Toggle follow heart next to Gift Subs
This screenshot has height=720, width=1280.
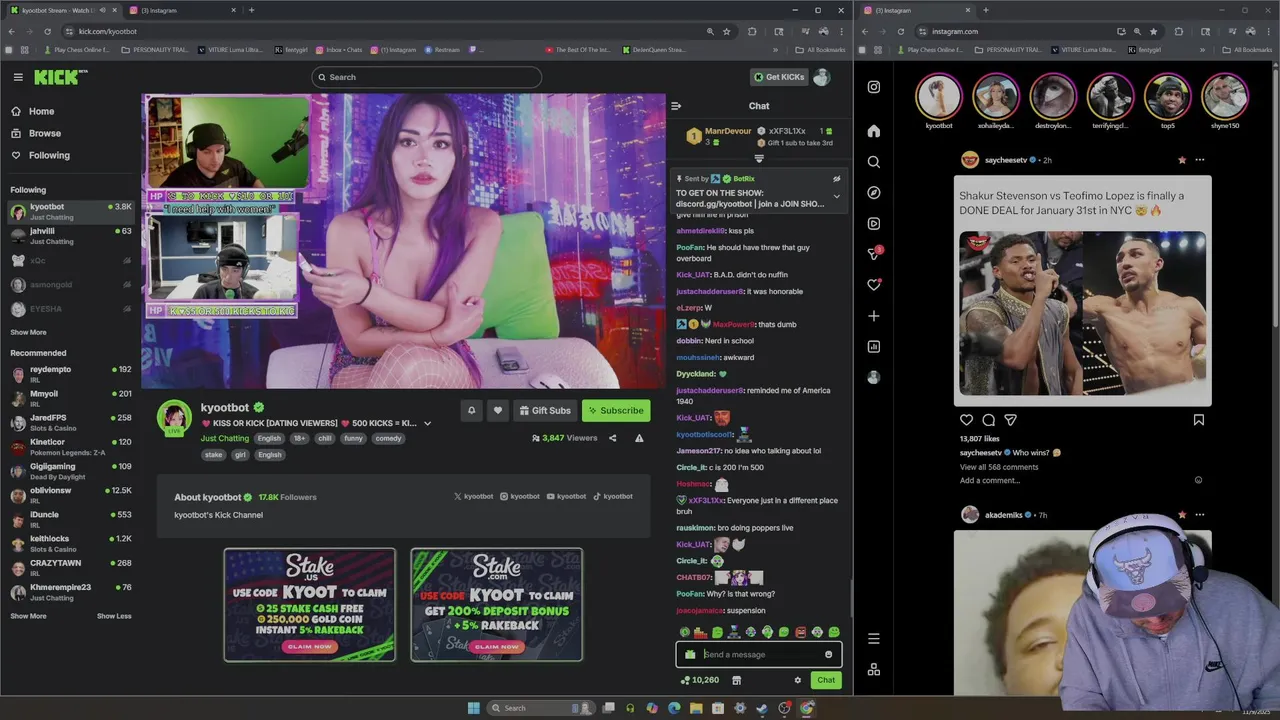[x=498, y=410]
